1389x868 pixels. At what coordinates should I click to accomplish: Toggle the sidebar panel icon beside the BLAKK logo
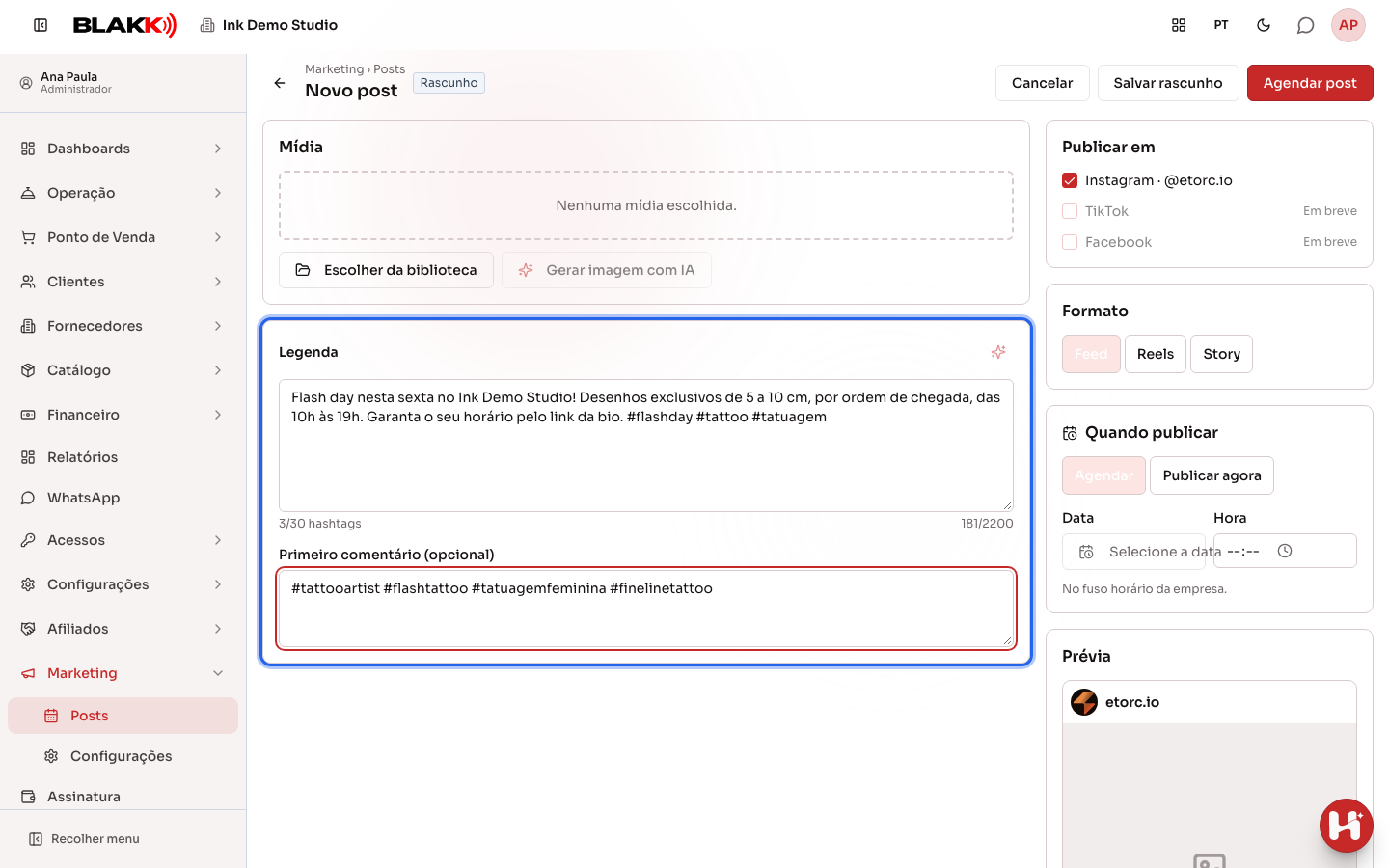coord(41,25)
